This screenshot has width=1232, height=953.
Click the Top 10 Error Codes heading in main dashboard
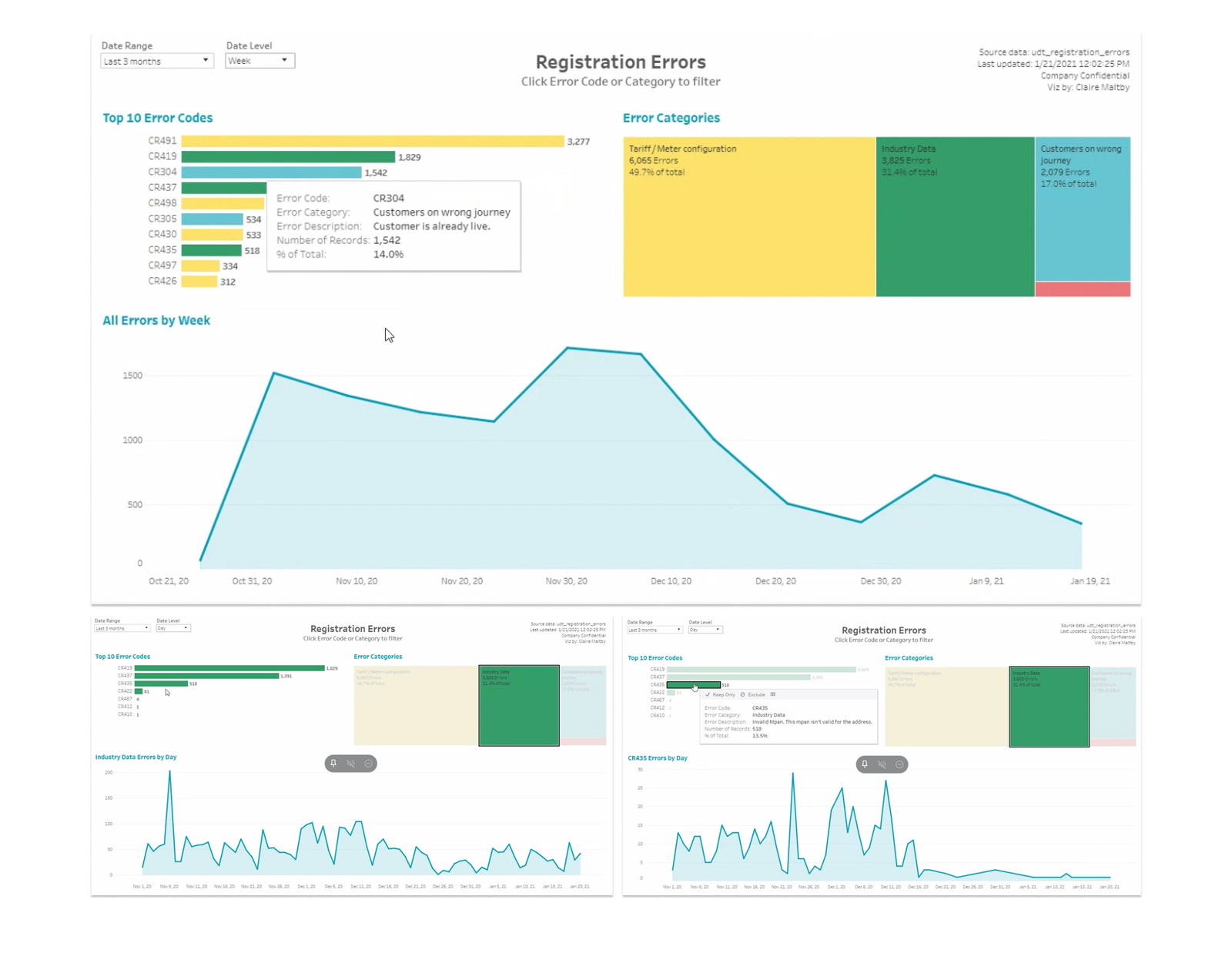pyautogui.click(x=158, y=118)
